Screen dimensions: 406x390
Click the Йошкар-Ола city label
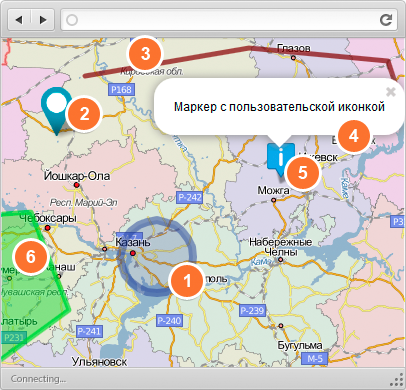click(x=77, y=176)
